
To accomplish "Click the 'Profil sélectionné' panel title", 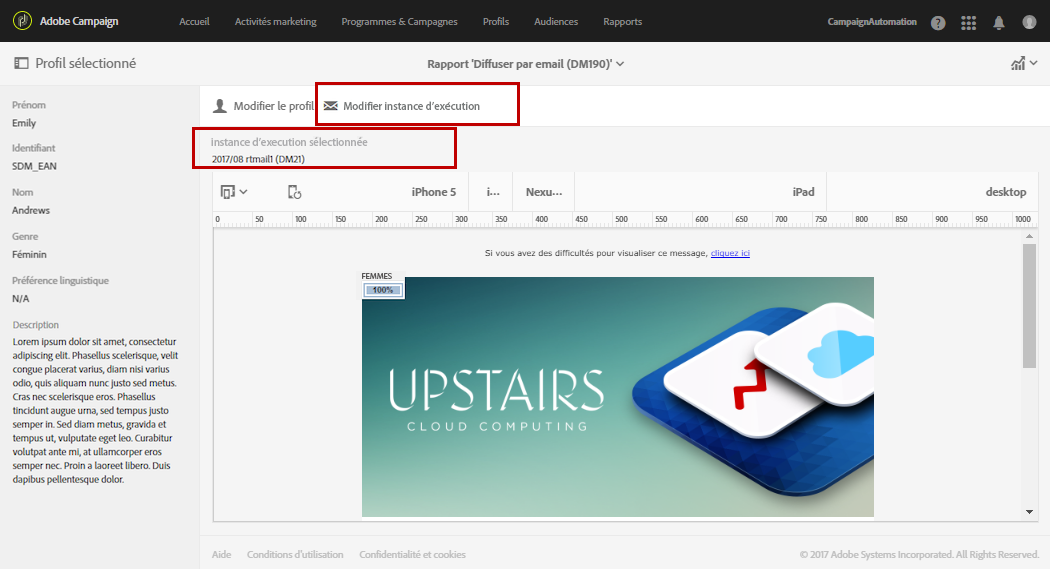I will [x=86, y=63].
